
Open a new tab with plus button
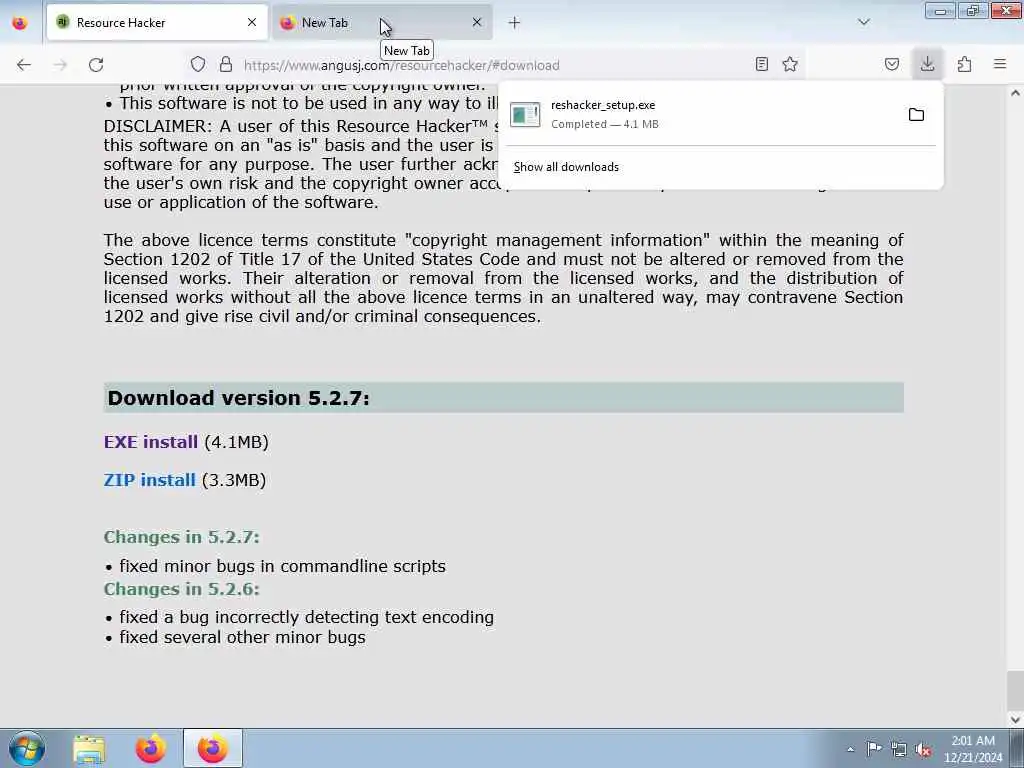click(515, 23)
